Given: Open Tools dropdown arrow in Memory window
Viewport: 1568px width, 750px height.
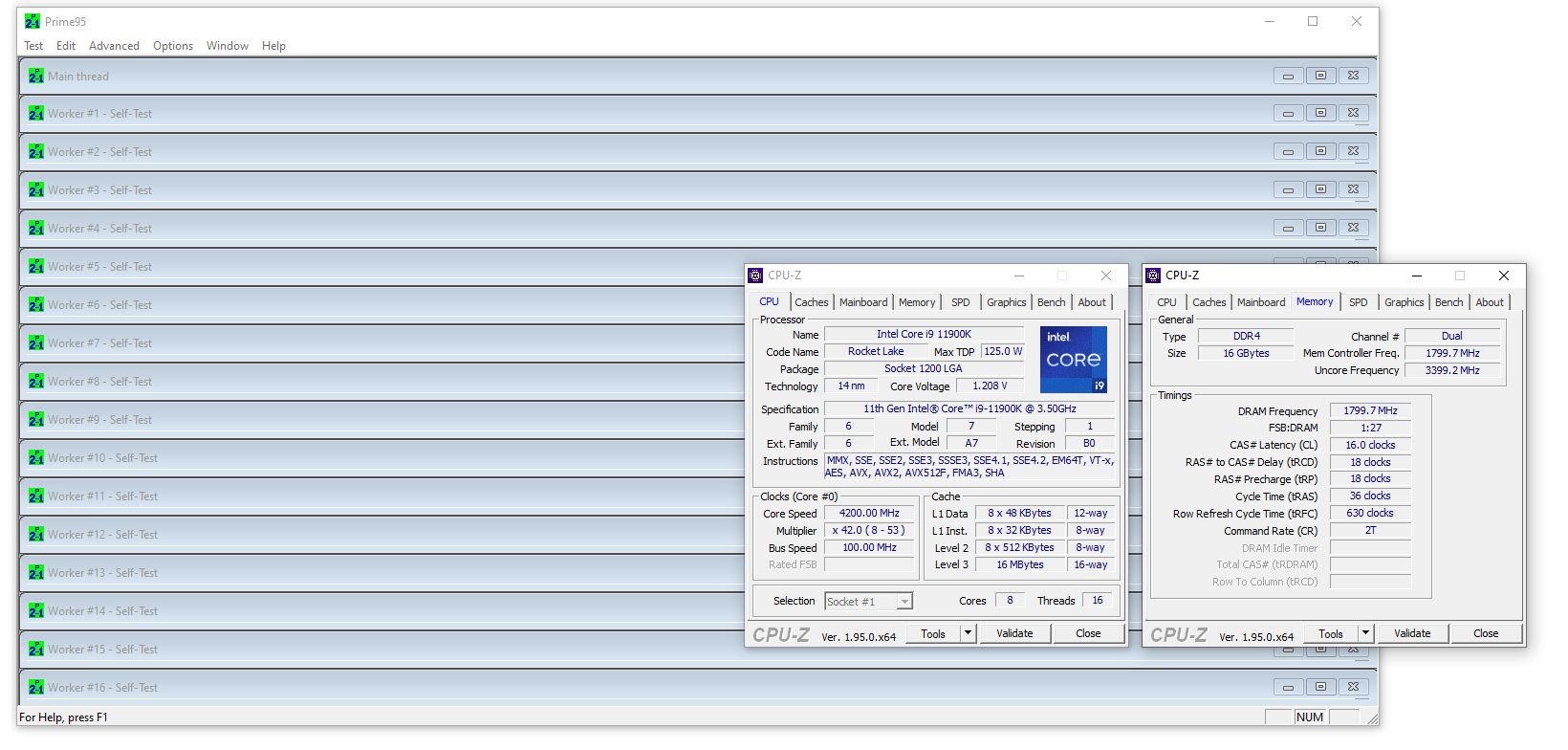Looking at the screenshot, I should point(1365,633).
